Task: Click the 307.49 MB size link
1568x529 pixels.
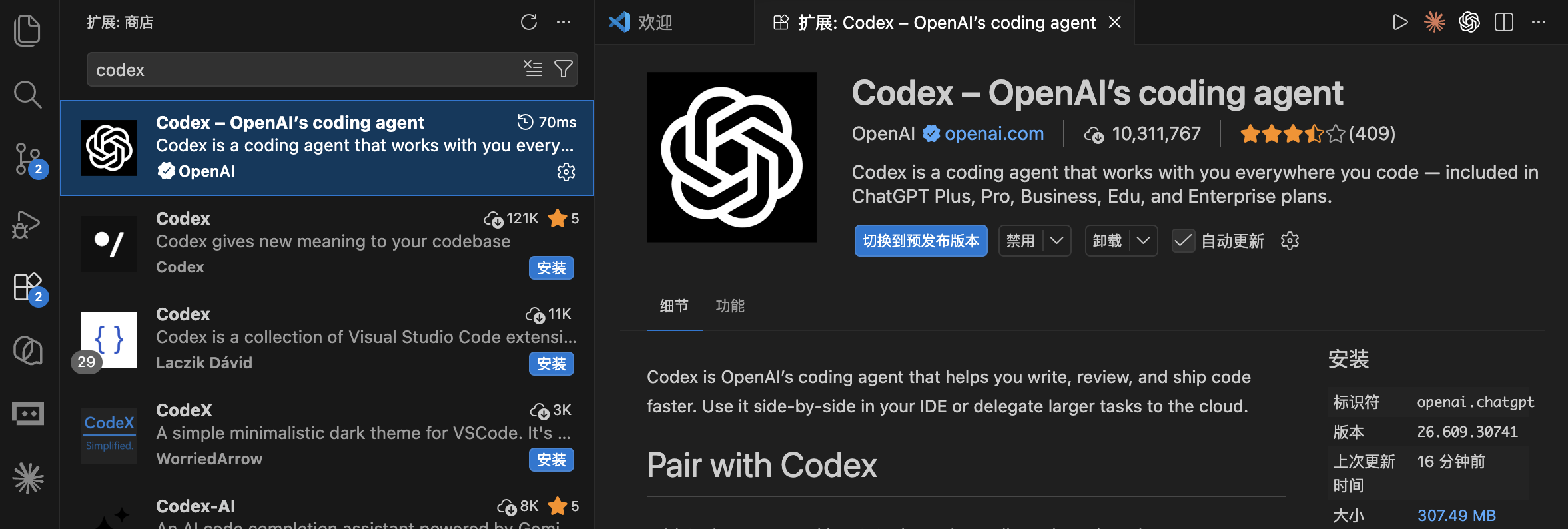Action: [x=1456, y=516]
